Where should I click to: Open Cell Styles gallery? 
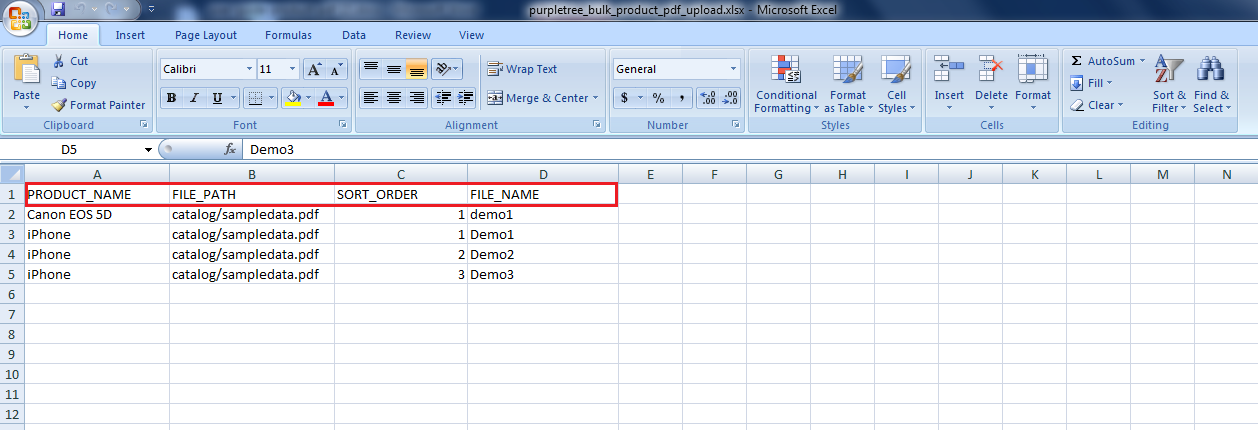(895, 84)
